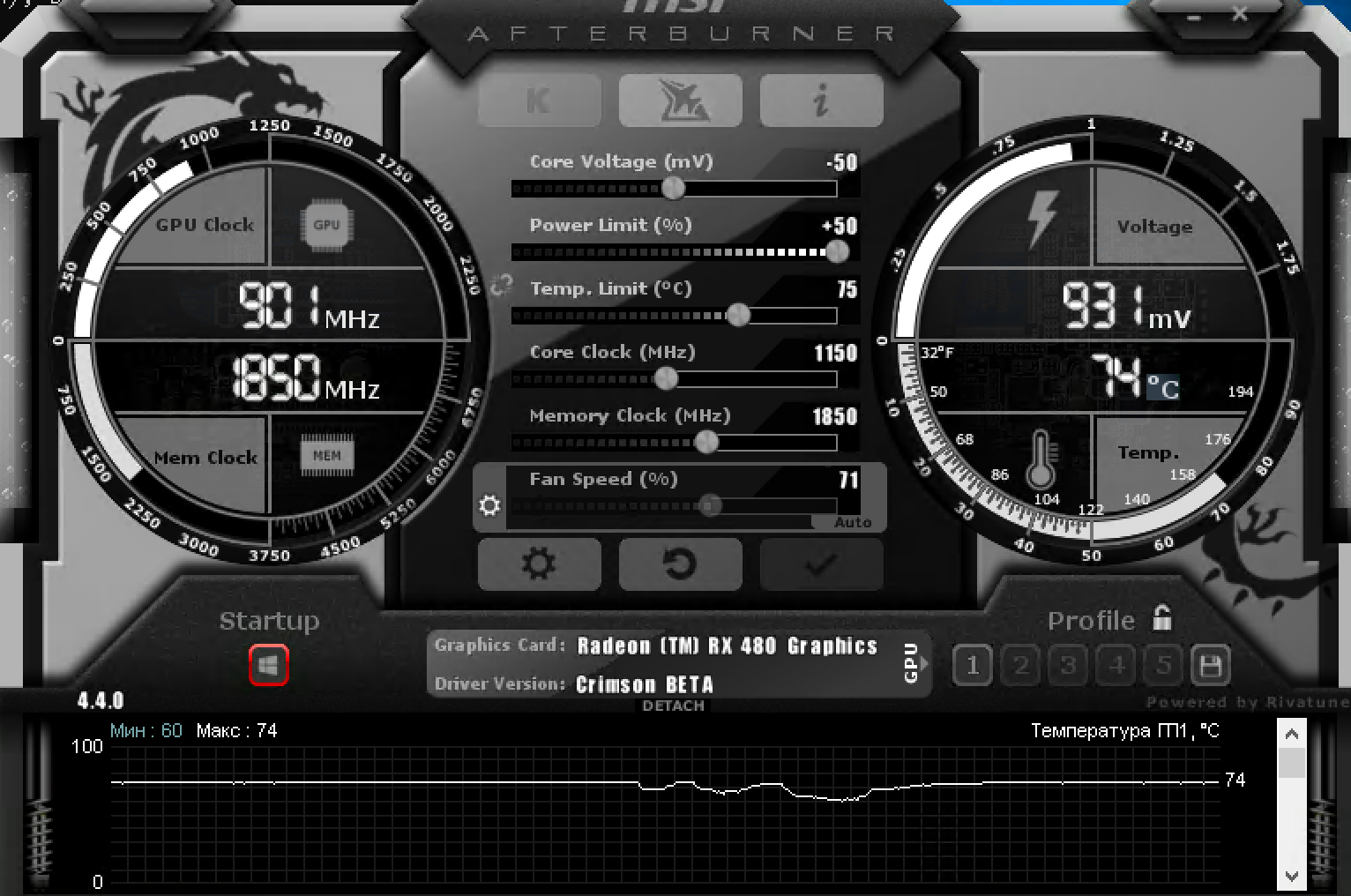This screenshot has height=896, width=1351.
Task: Click the GPU Clock label in left gauge
Action: pos(205,225)
